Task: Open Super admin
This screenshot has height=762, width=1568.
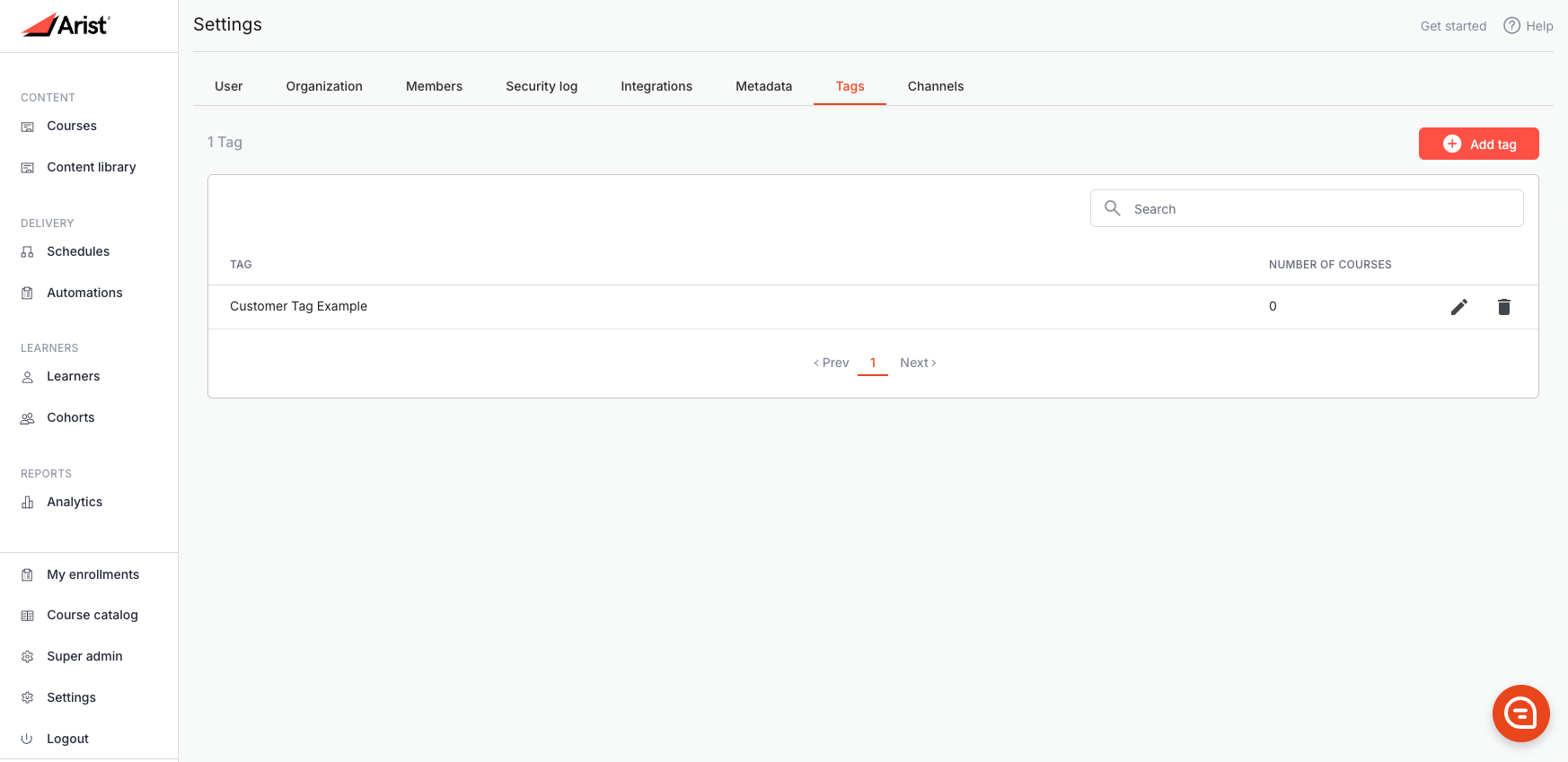Action: 84,656
